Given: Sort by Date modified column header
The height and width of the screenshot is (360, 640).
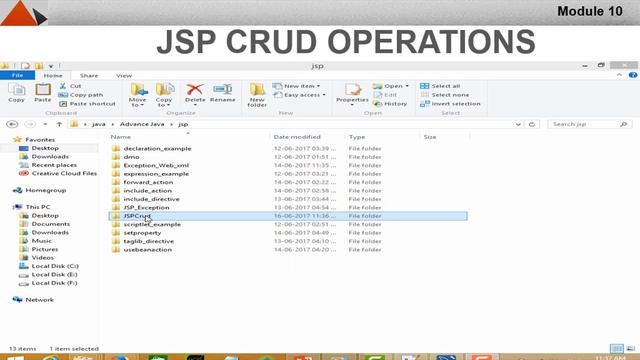Looking at the screenshot, I should coord(297,137).
